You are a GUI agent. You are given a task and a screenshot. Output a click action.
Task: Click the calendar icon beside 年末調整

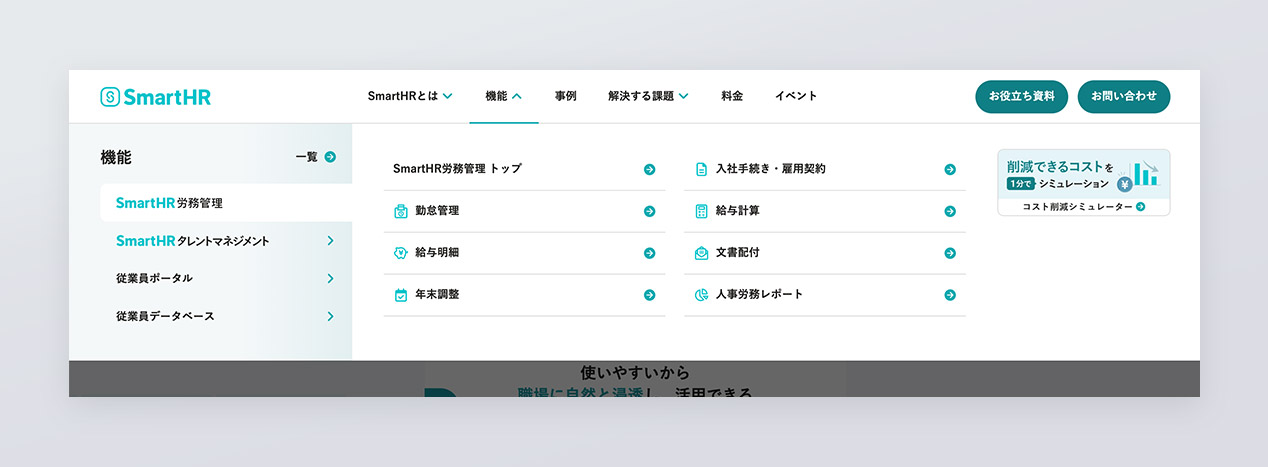coord(401,295)
